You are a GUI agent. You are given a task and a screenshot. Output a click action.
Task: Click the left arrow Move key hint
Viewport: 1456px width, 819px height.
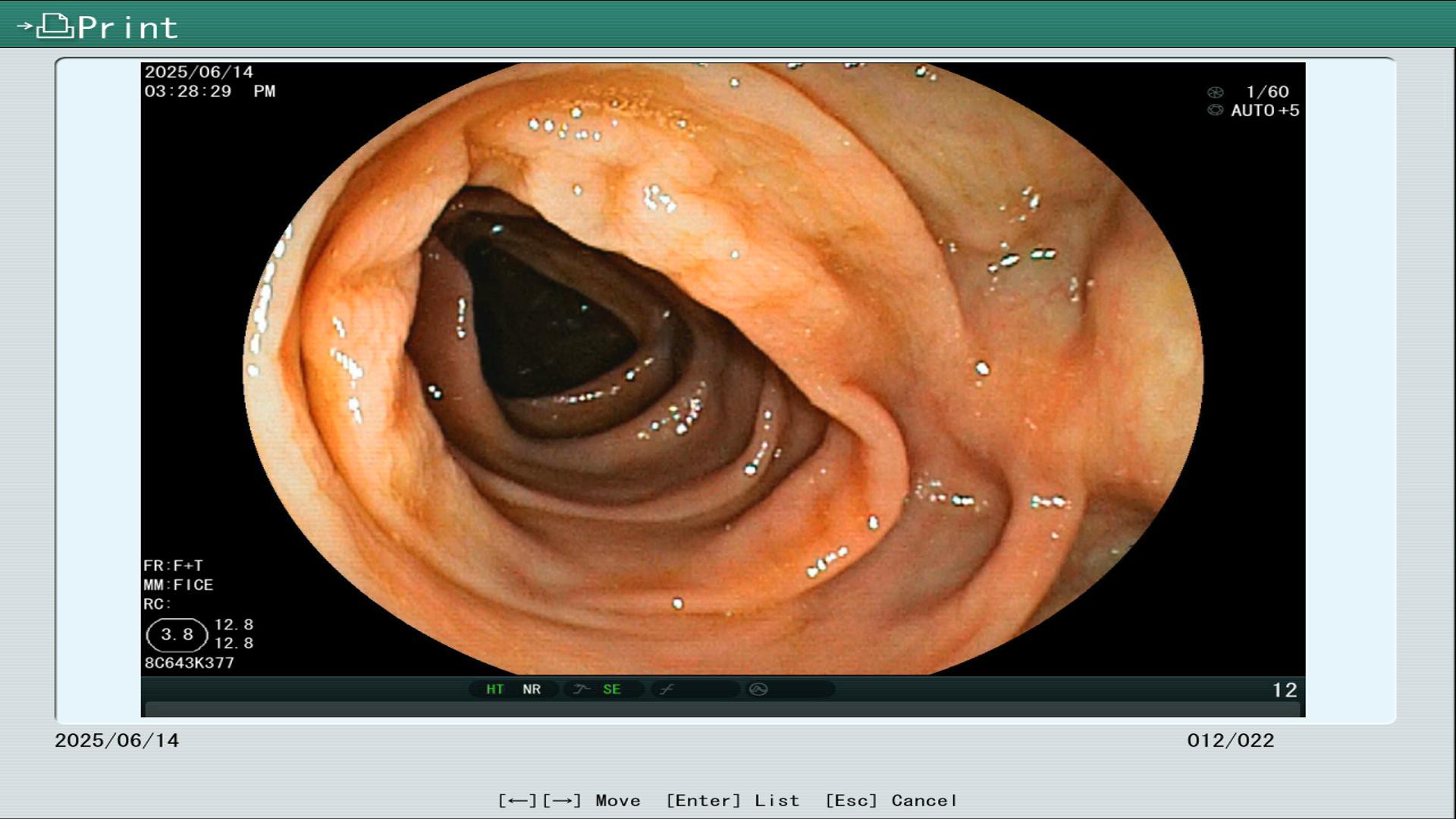click(517, 801)
